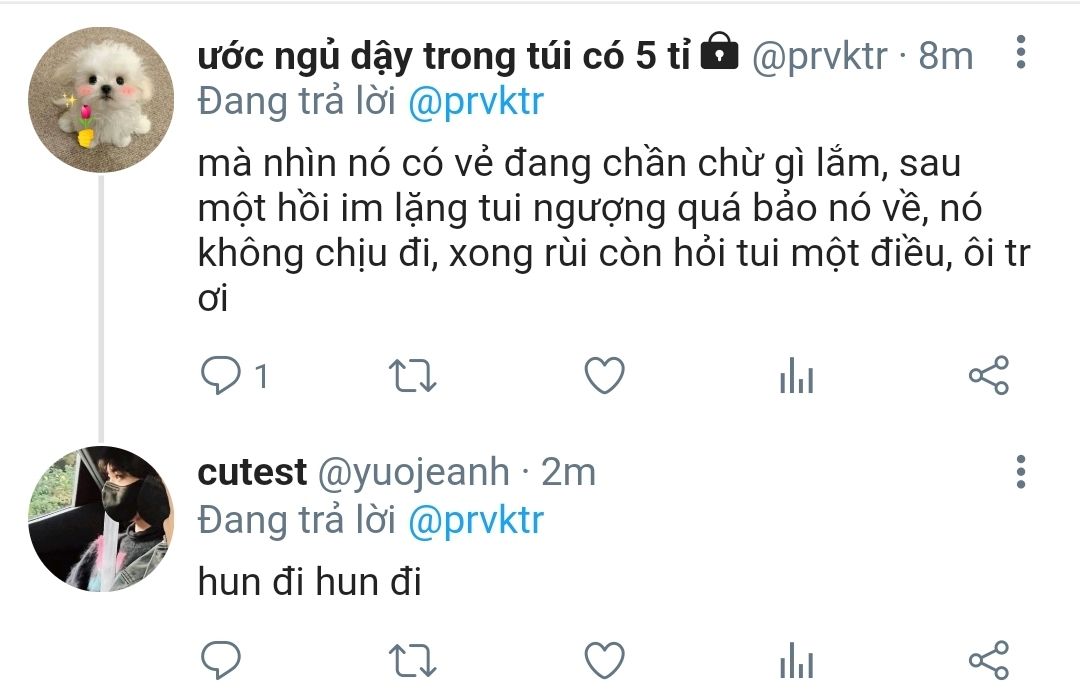Open more options menu for first tweet

click(x=1021, y=52)
